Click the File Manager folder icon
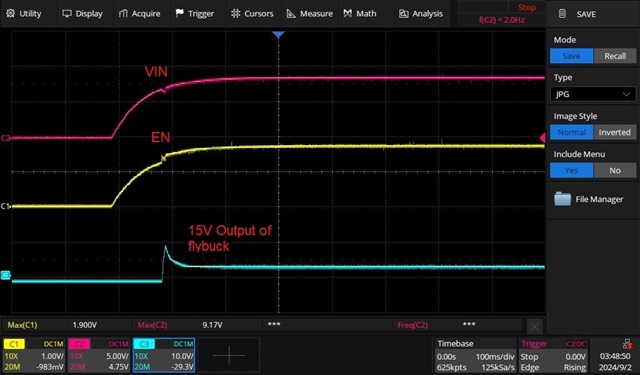This screenshot has width=640, height=375. [x=562, y=199]
